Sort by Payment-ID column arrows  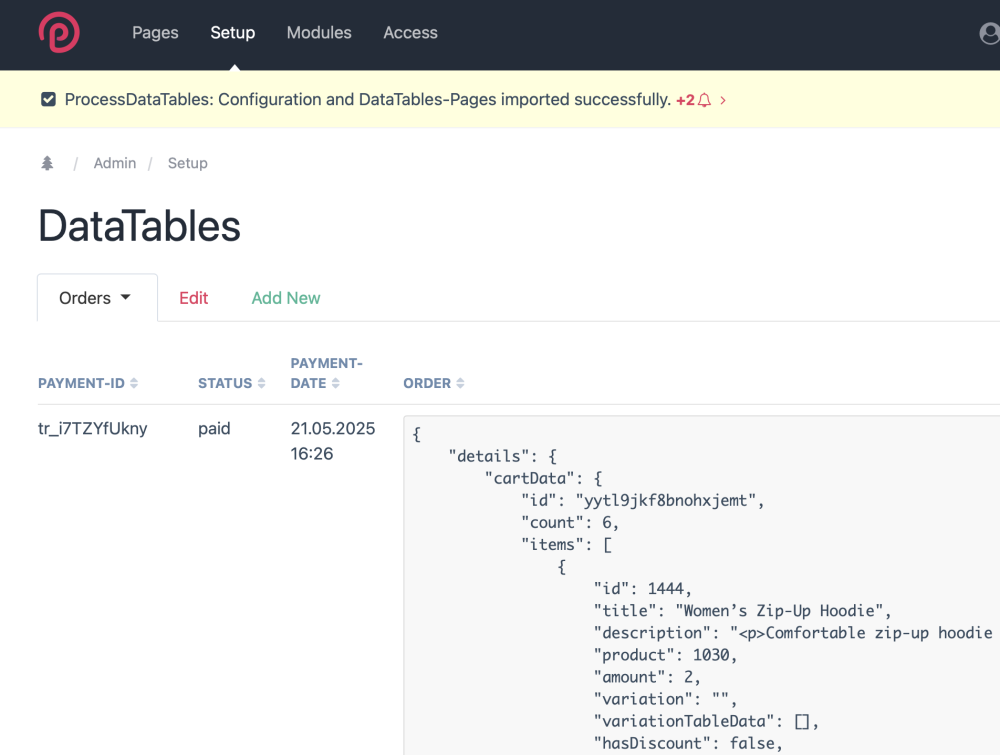134,384
